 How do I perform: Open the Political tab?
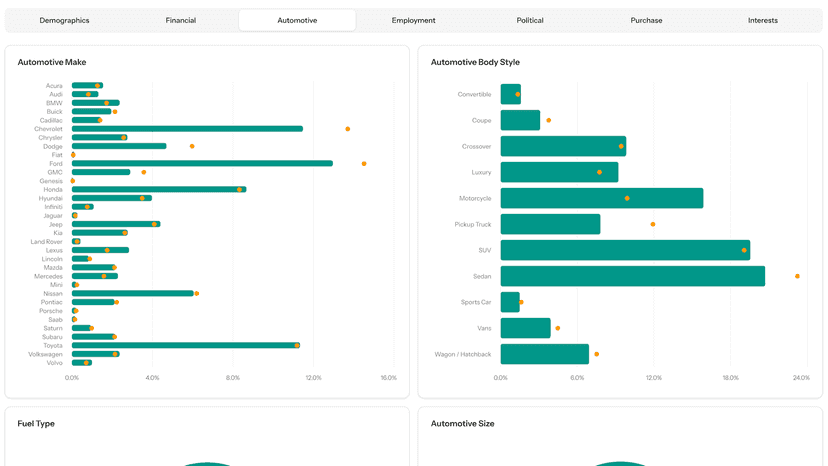[x=530, y=20]
